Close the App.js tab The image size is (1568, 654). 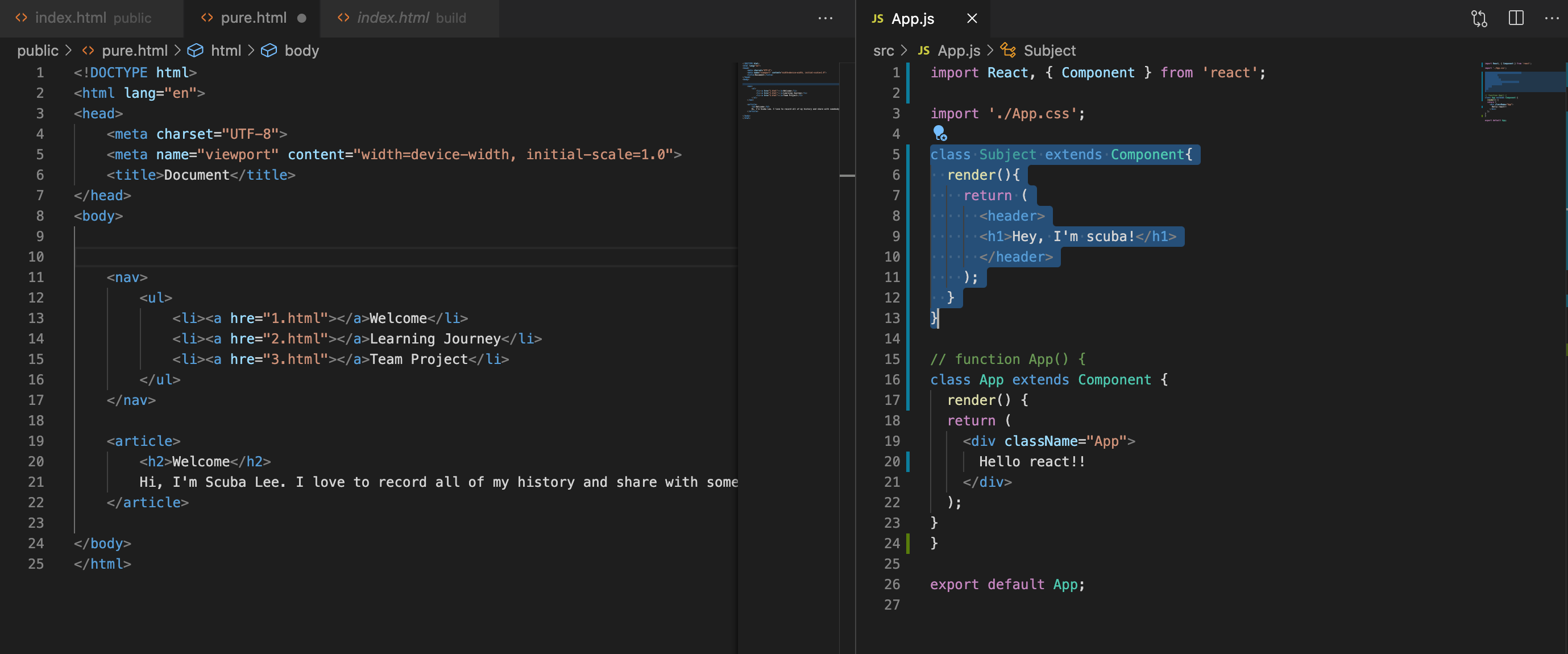972,18
